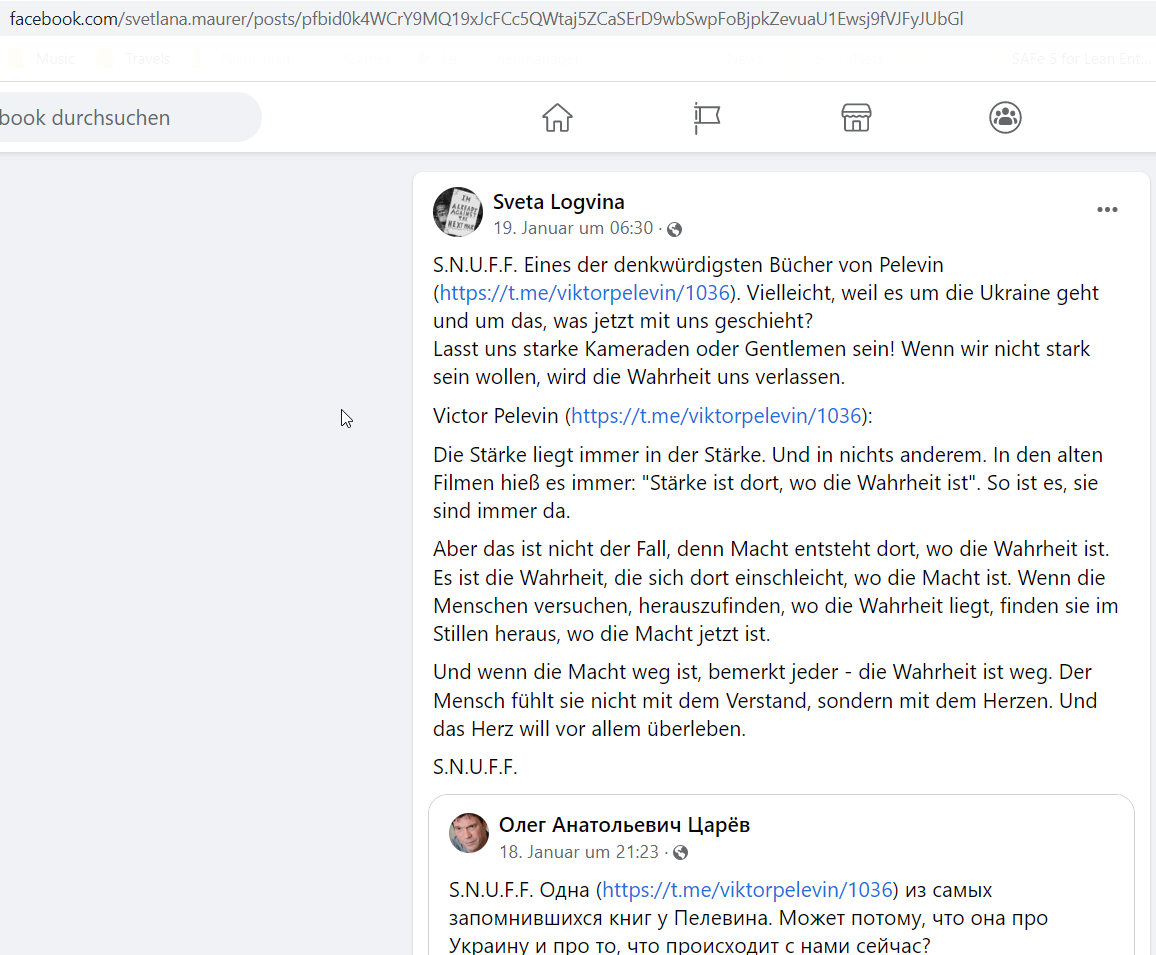Click the globe privacy icon on Sveta Logvina's post
Viewport: 1156px width, 955px height.
click(x=675, y=229)
